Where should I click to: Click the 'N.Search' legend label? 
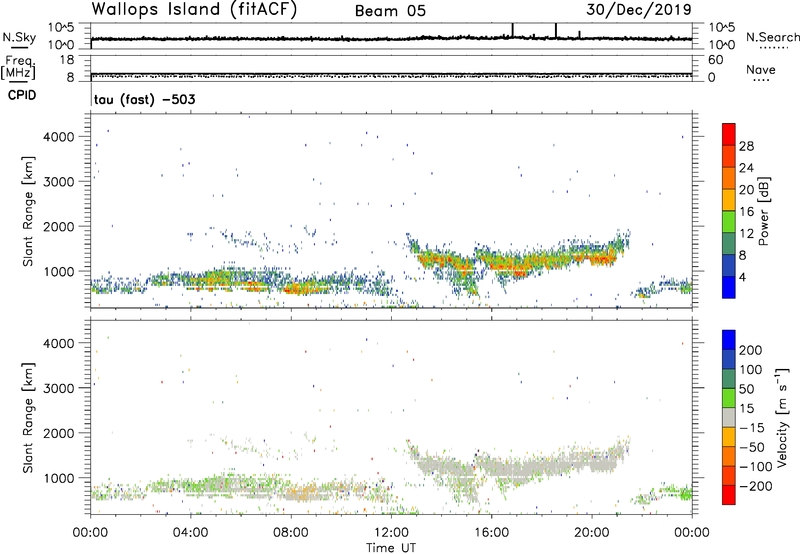pos(772,37)
